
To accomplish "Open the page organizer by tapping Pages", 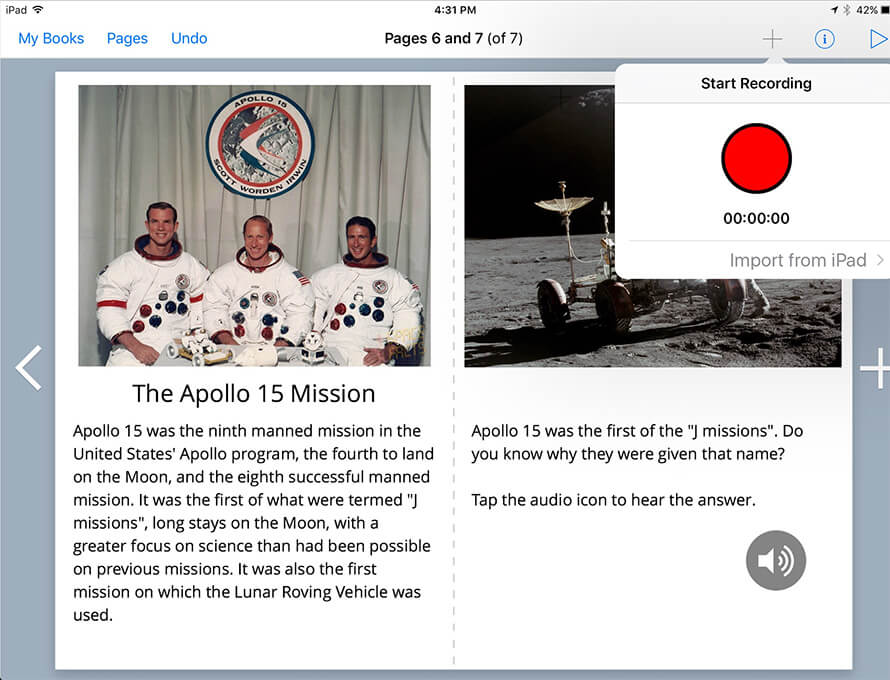I will [127, 38].
